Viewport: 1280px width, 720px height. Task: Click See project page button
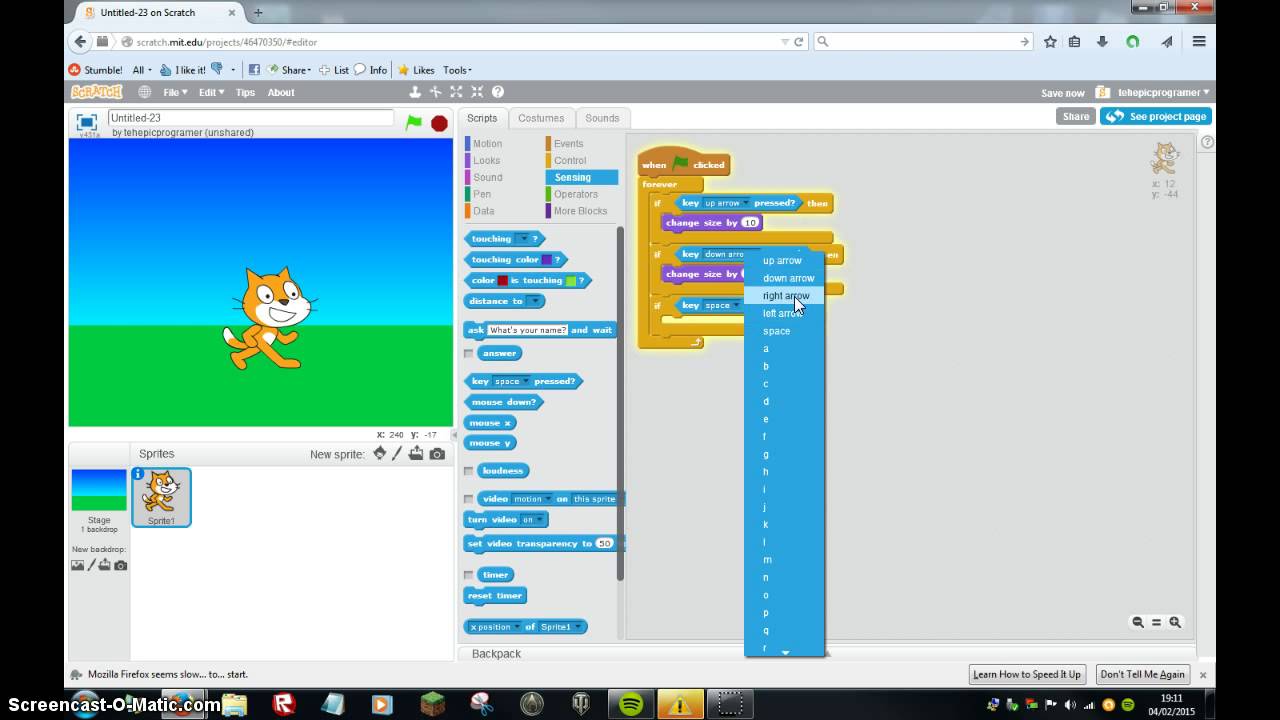pos(1156,116)
